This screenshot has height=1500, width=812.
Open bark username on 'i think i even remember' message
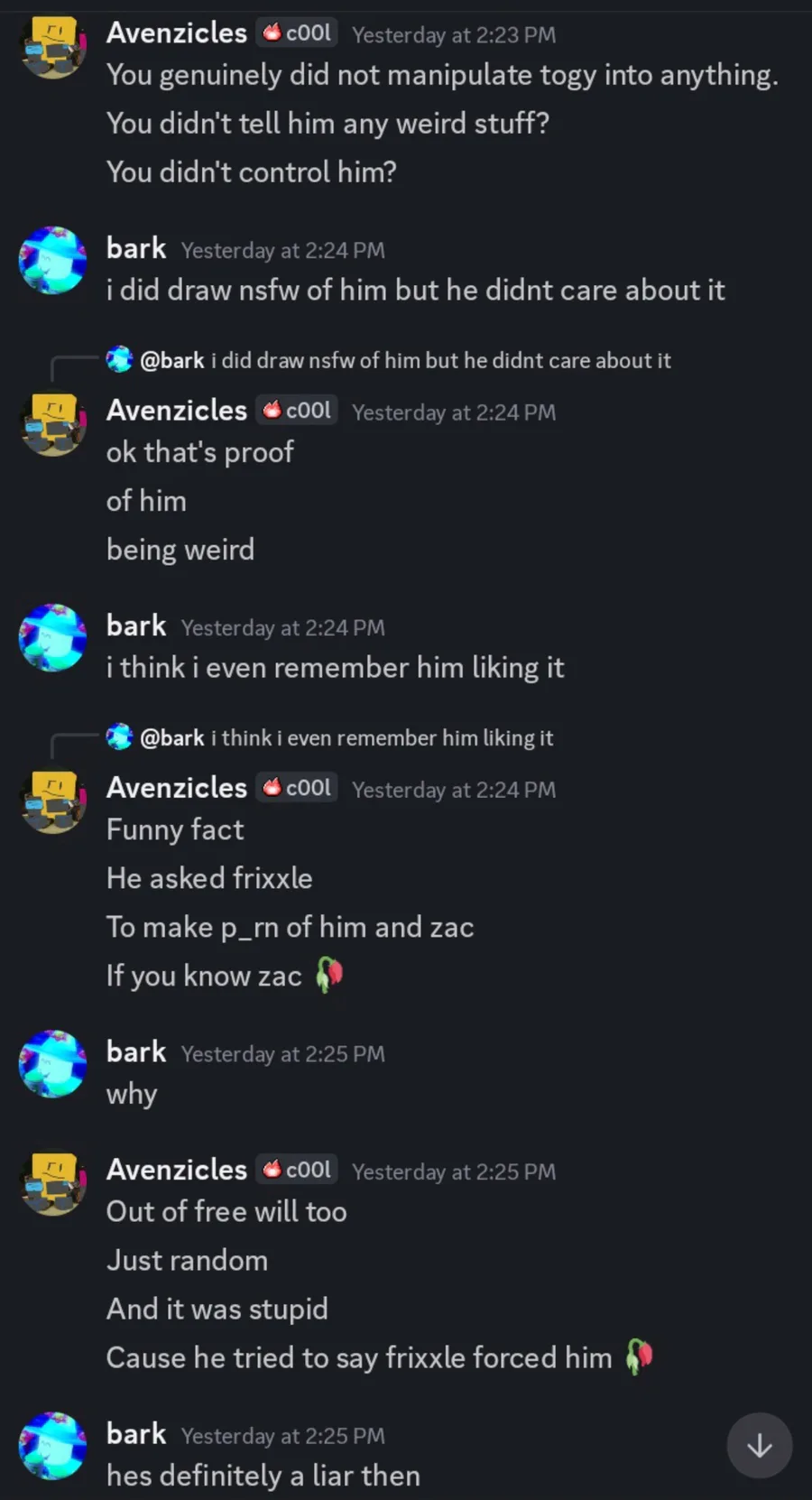click(x=136, y=625)
